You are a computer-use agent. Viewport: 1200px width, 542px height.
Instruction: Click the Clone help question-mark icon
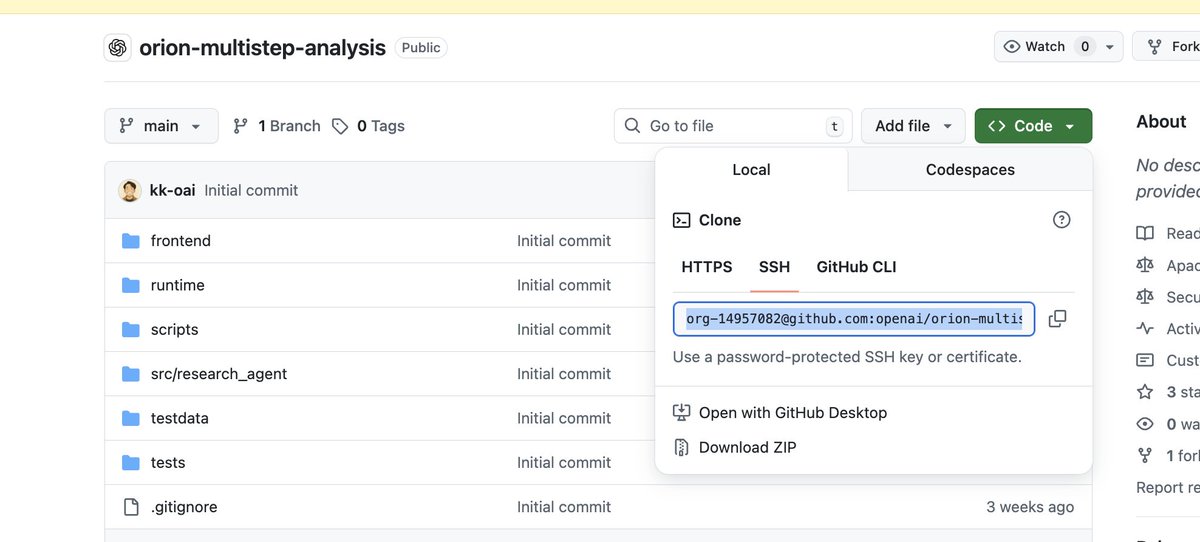1062,220
